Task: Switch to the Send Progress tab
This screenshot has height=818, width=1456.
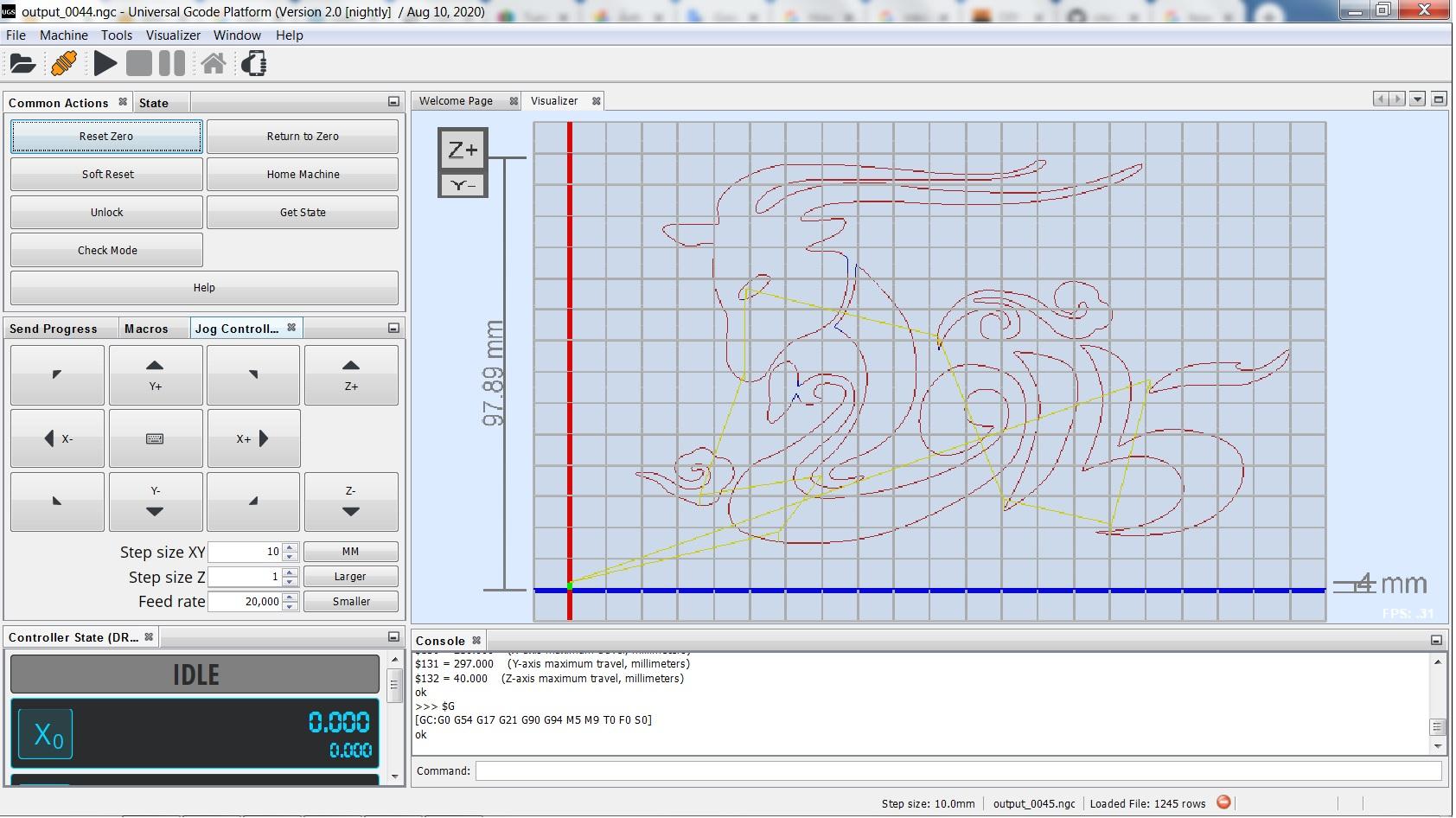Action: 54,329
